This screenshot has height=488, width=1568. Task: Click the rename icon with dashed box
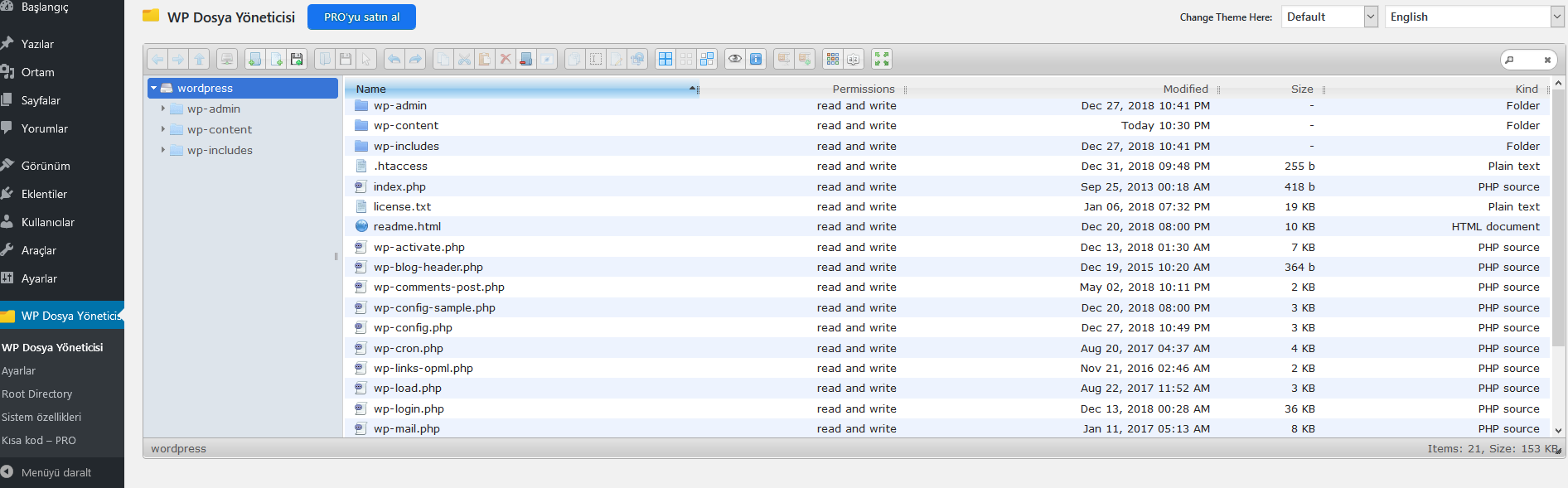click(596, 59)
